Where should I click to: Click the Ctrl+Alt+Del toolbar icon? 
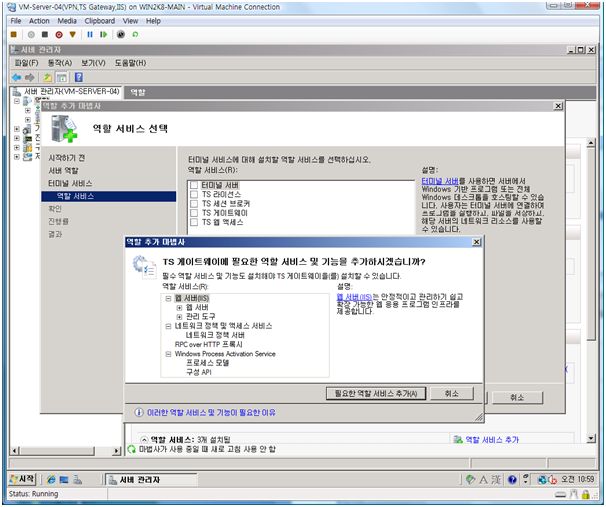[x=14, y=34]
